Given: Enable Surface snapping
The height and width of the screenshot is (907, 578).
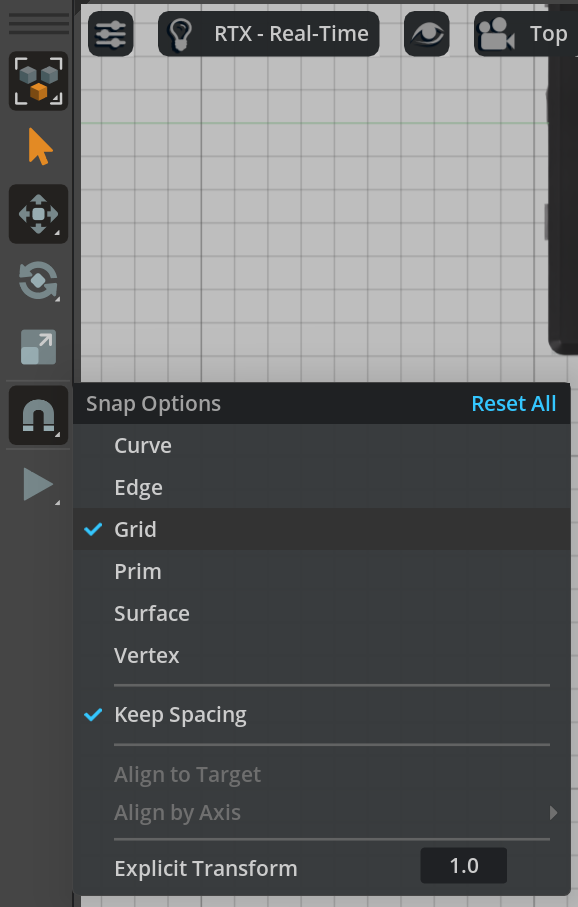Looking at the screenshot, I should (151, 613).
